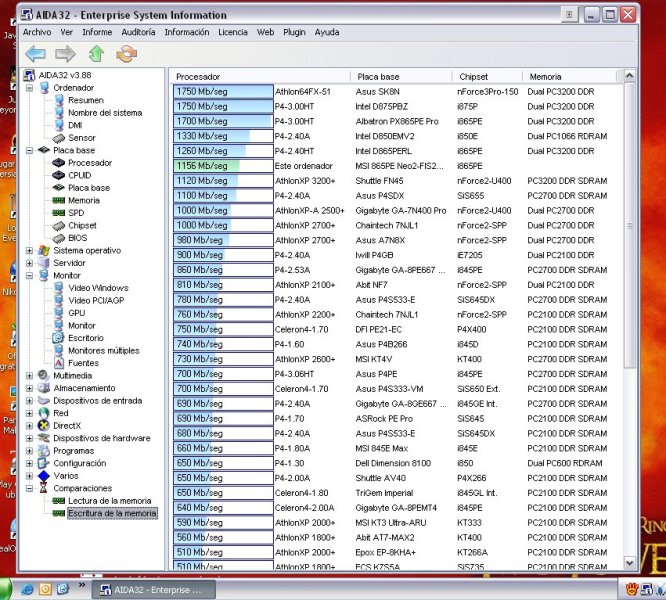666x600 pixels.
Task: Select Escritura de la memoria item
Action: pyautogui.click(x=112, y=513)
